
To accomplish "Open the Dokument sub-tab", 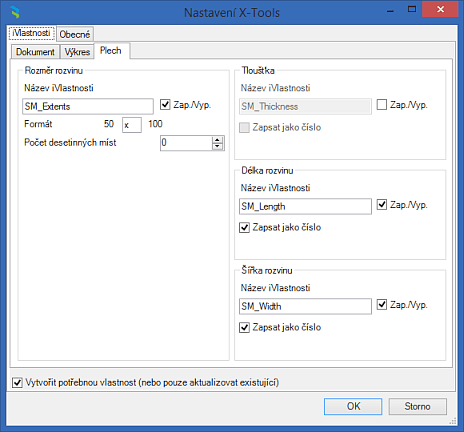I will pyautogui.click(x=35, y=52).
